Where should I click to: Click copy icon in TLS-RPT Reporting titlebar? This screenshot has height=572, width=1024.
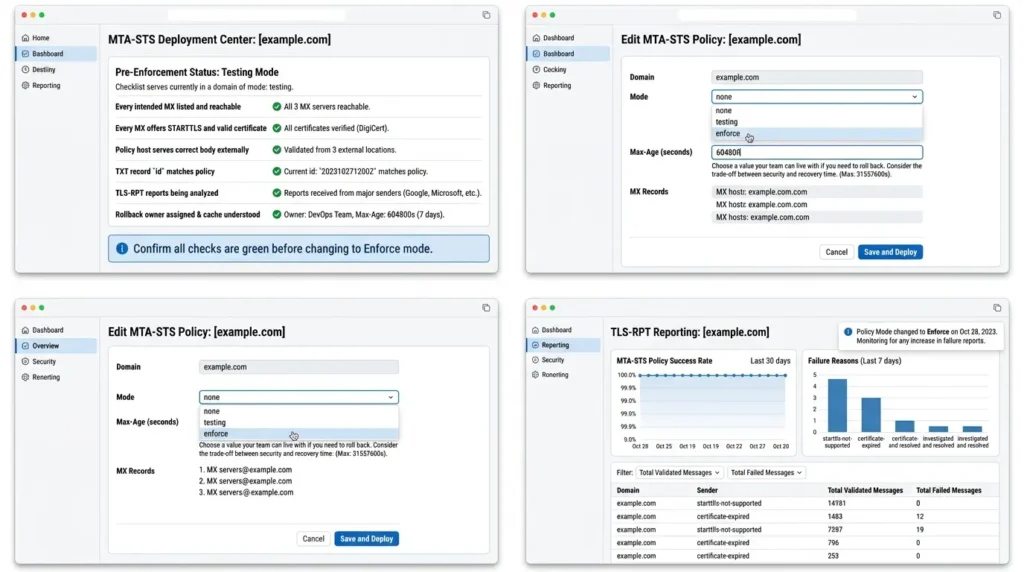(997, 308)
